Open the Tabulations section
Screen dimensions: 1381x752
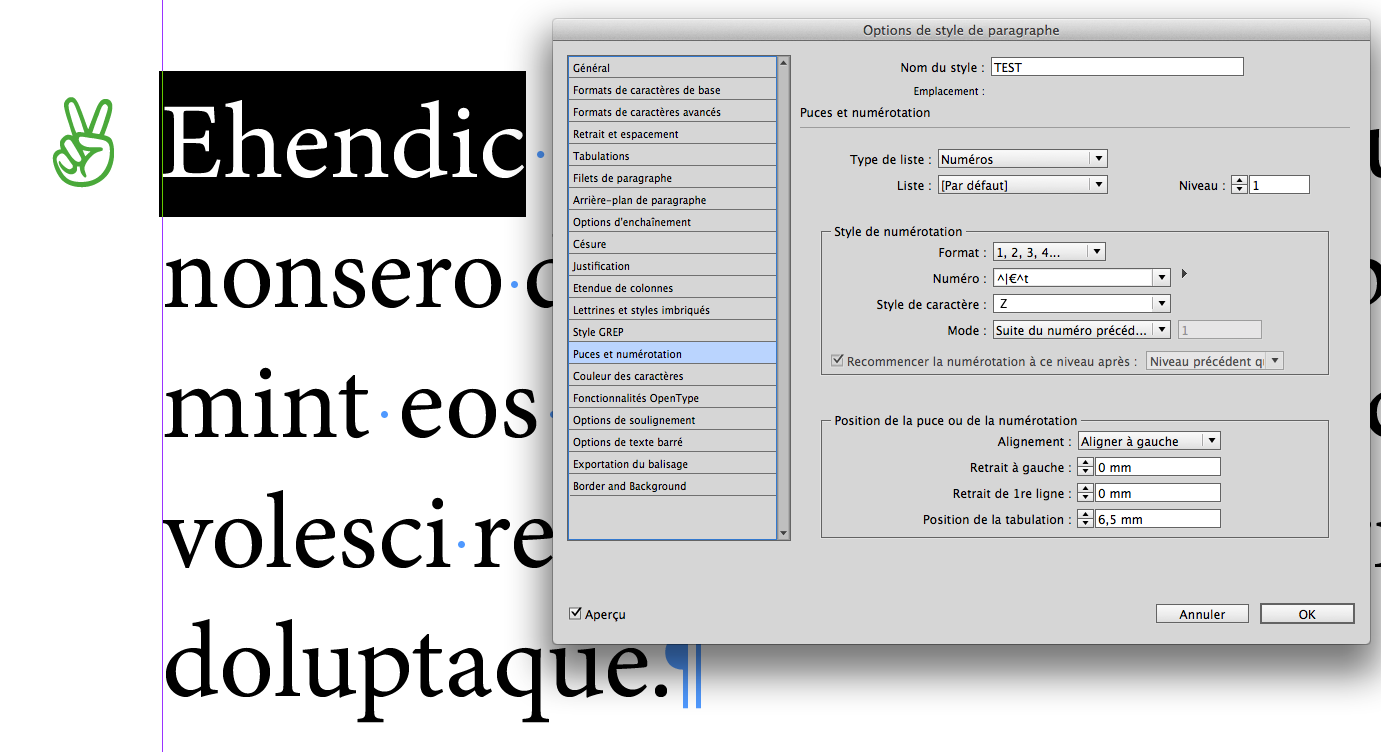click(672, 156)
